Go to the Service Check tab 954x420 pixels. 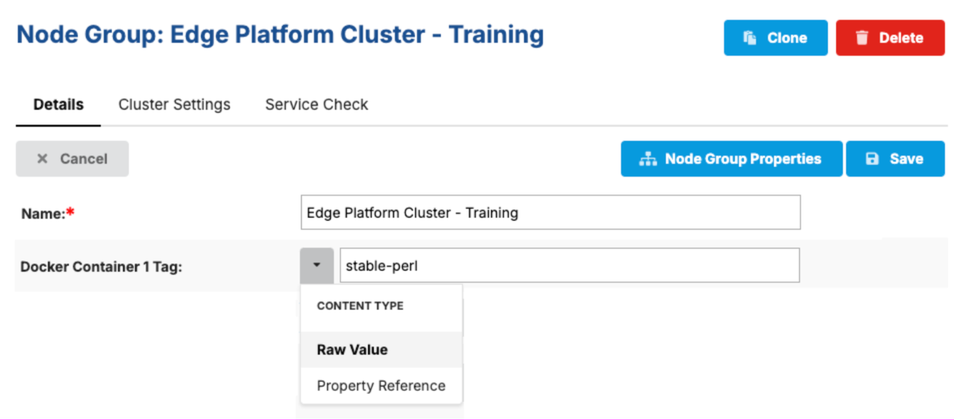pos(316,105)
